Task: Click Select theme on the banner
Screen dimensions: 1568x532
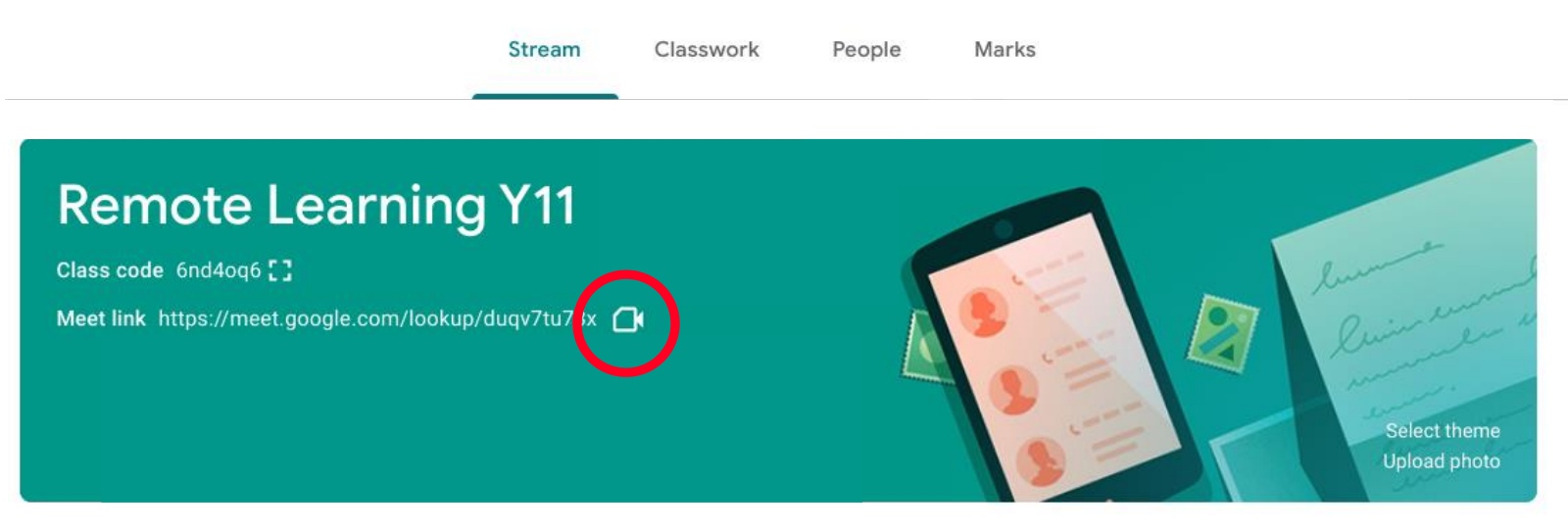Action: [1443, 430]
